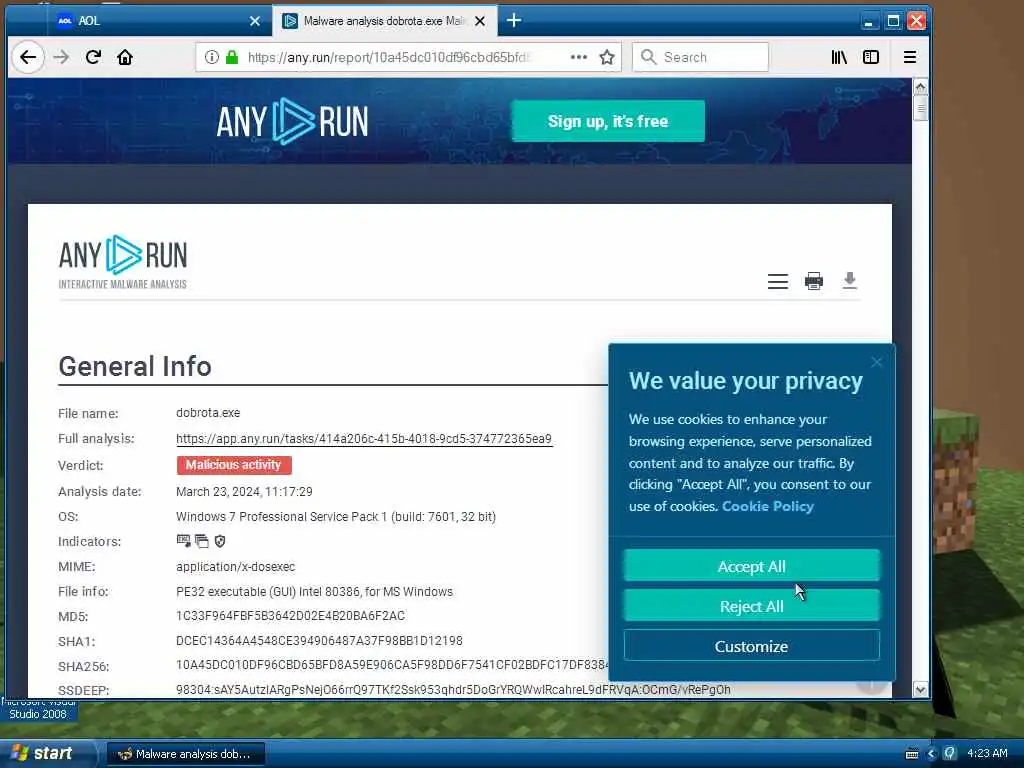
Task: Open the browser home page icon
Action: (x=125, y=57)
